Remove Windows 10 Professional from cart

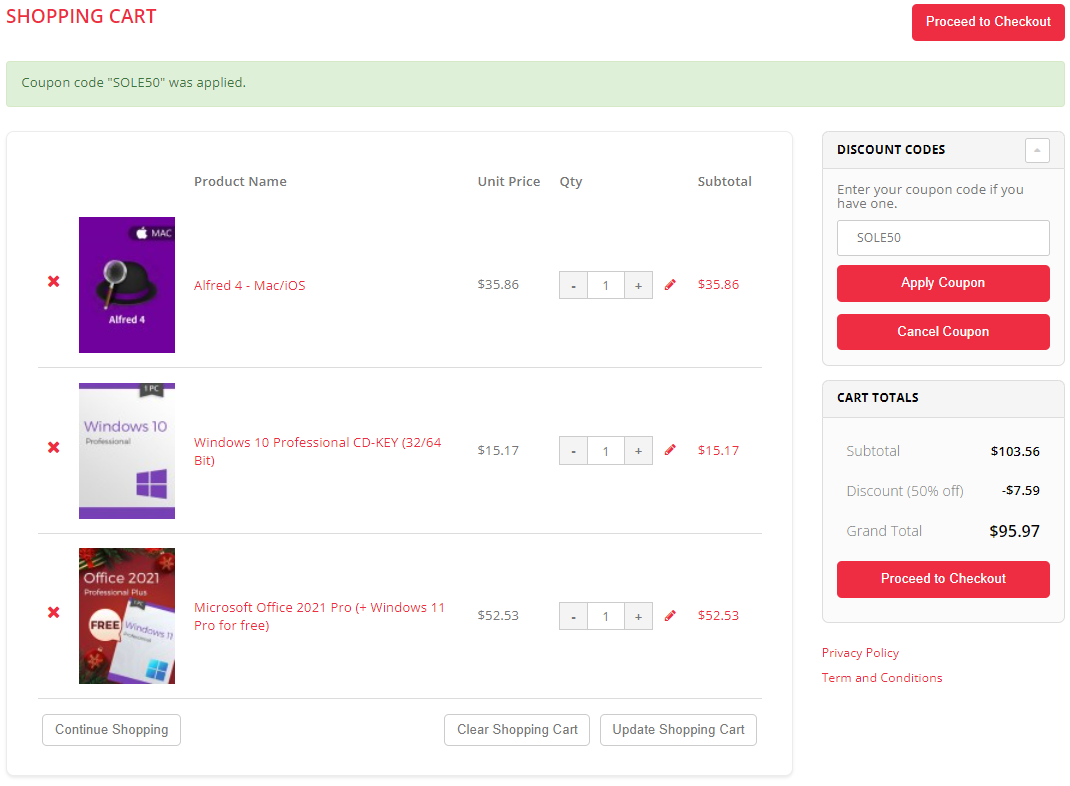pyautogui.click(x=53, y=447)
